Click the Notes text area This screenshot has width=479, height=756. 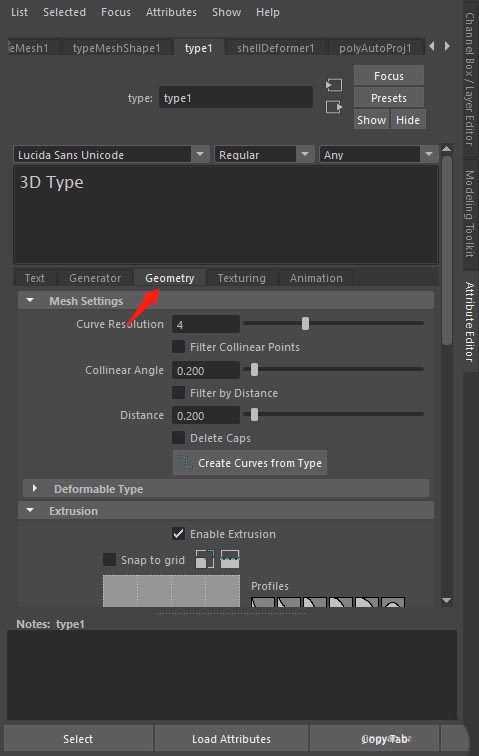click(232, 675)
